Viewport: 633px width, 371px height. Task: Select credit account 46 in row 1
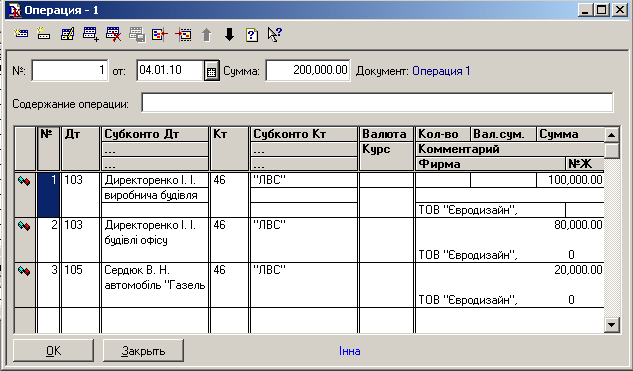point(229,195)
